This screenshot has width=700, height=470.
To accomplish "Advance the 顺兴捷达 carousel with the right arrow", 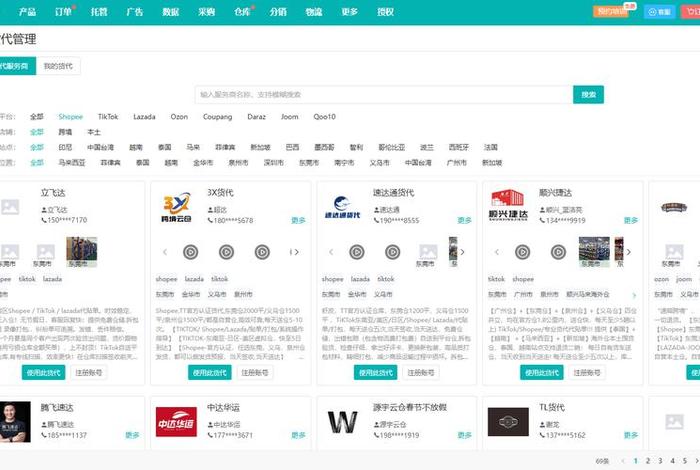I will point(629,252).
